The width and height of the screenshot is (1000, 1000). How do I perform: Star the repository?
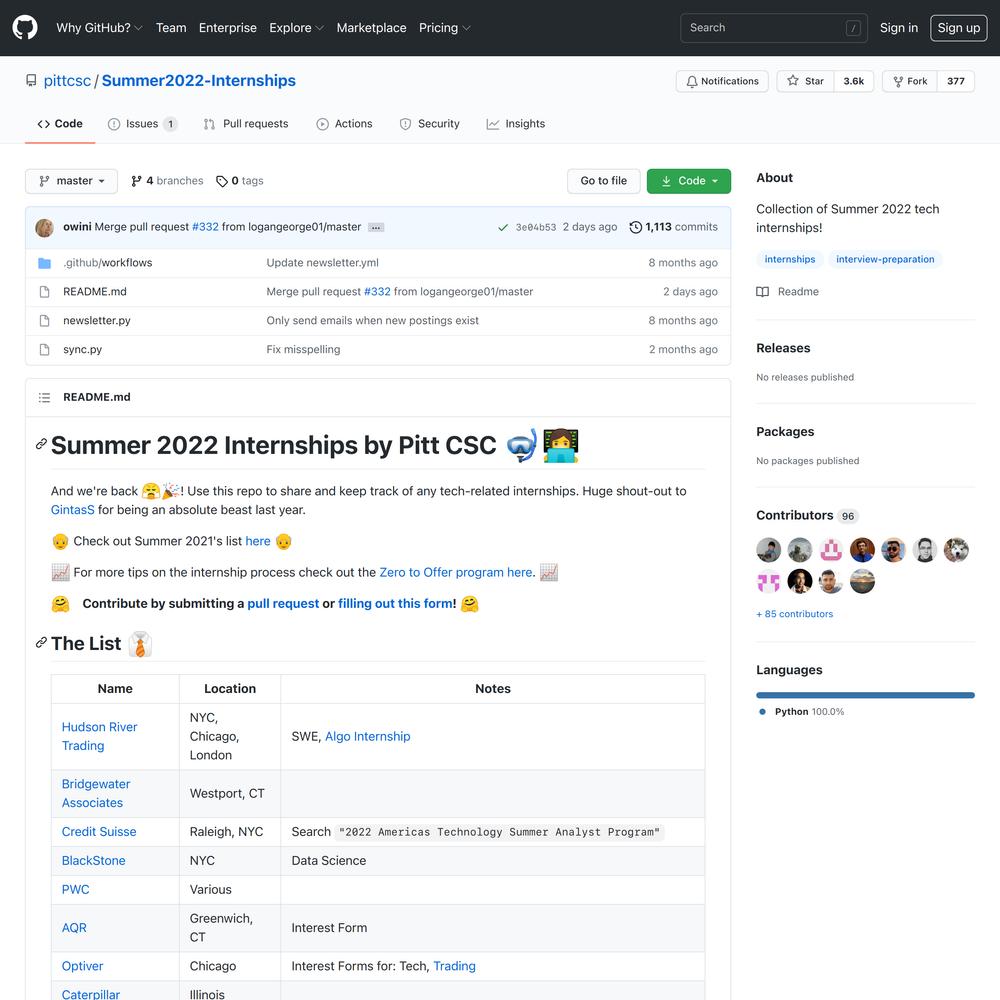tap(805, 81)
